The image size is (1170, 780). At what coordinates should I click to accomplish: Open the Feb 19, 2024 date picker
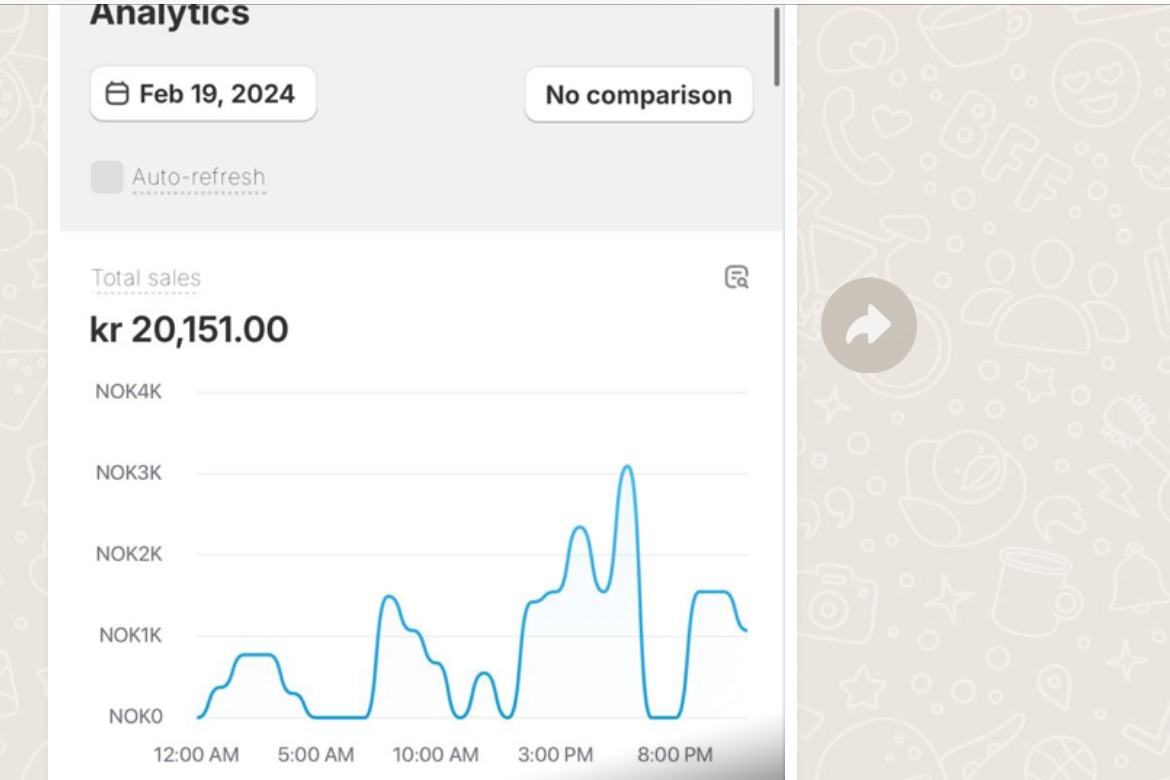coord(203,93)
